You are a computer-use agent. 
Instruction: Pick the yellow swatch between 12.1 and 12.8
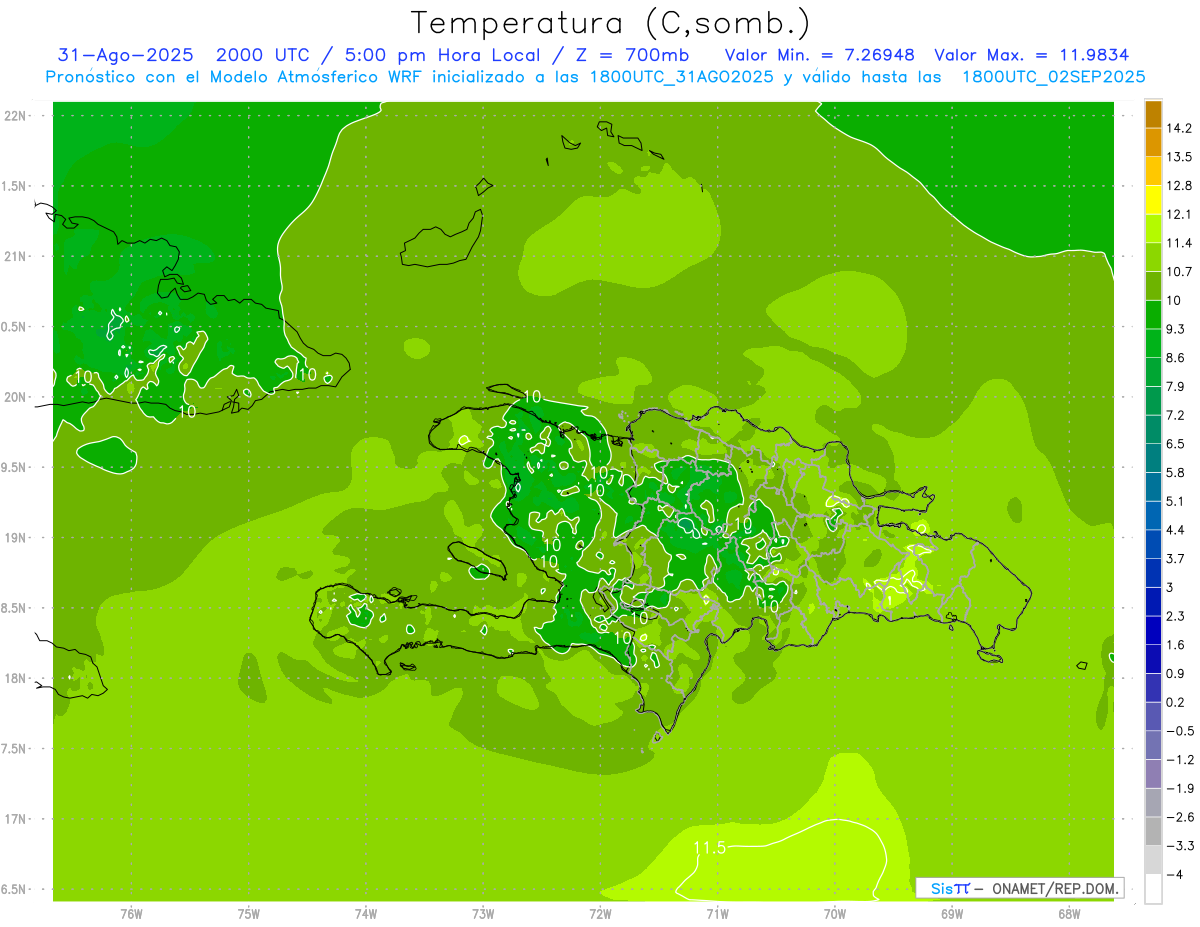pos(1153,200)
